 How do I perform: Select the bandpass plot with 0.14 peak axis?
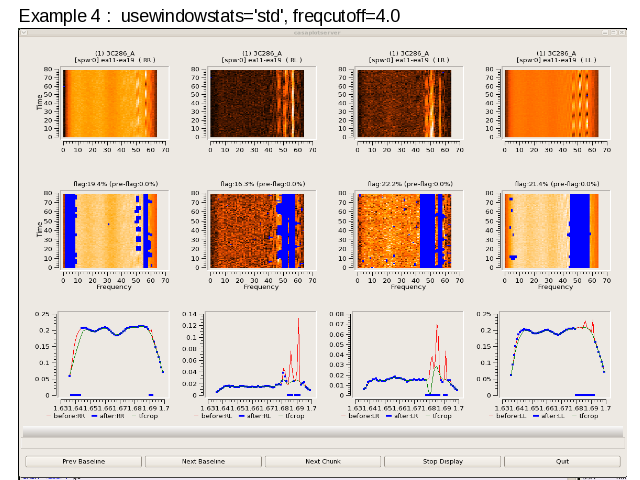coord(261,354)
